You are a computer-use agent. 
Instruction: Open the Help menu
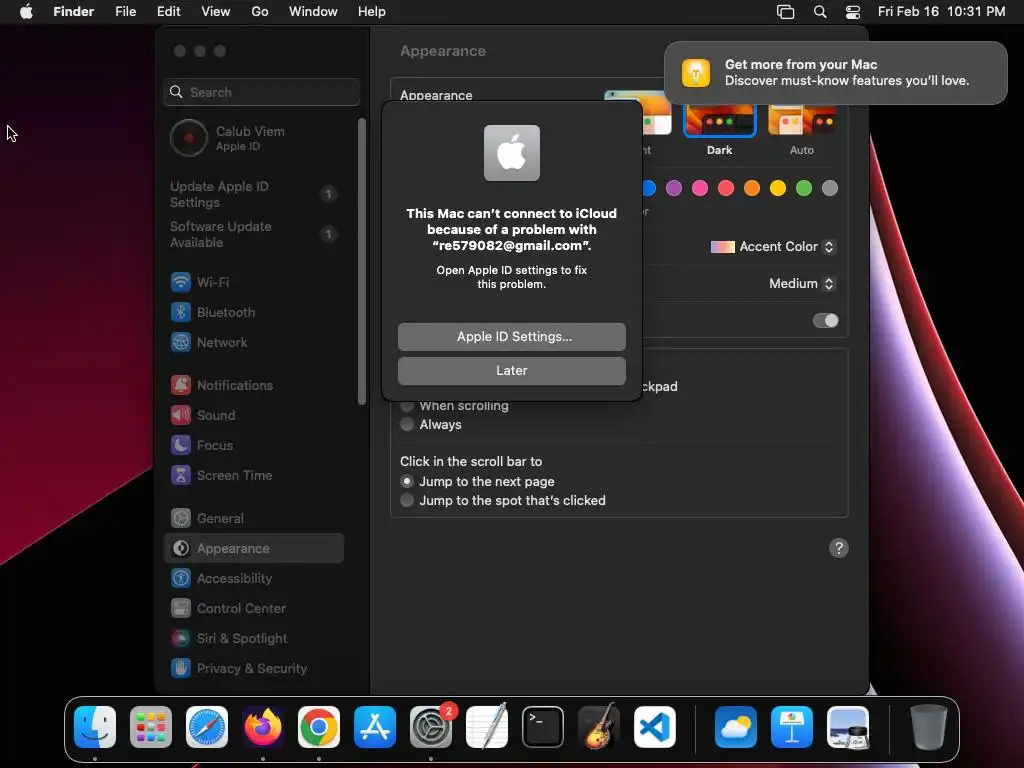372,11
